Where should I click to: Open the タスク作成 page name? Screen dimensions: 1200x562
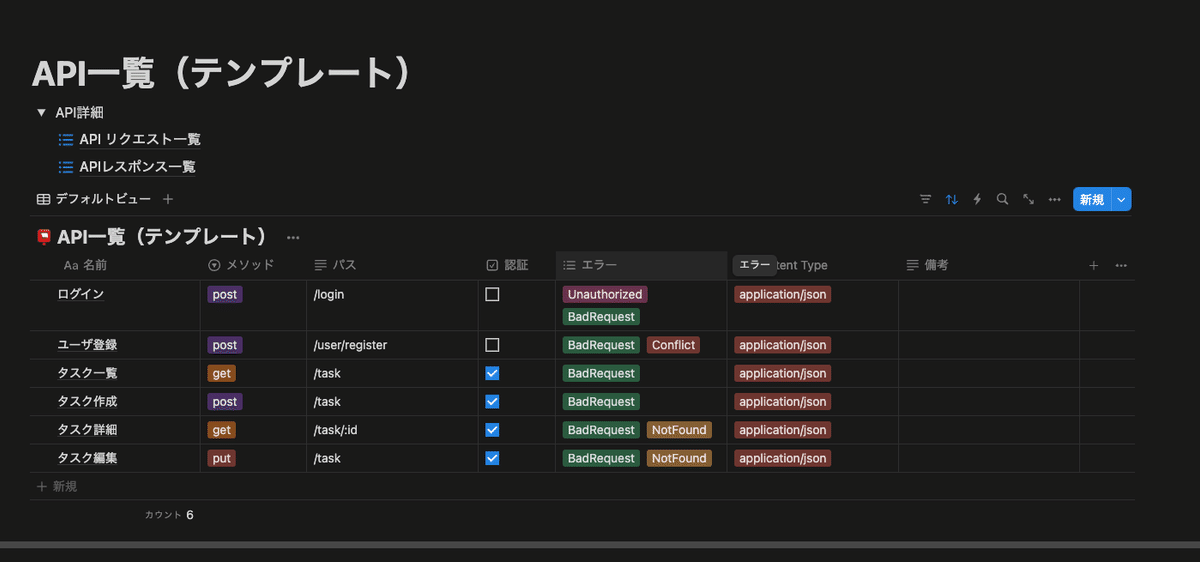[x=87, y=401]
